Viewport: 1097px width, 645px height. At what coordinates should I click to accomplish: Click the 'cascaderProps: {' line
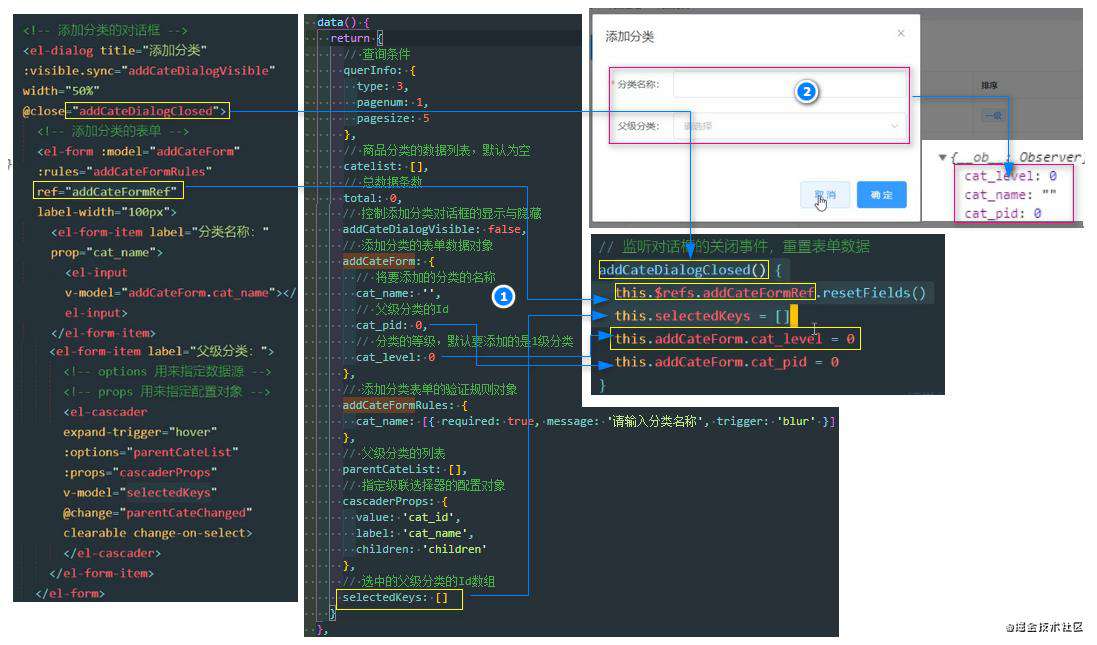395,502
